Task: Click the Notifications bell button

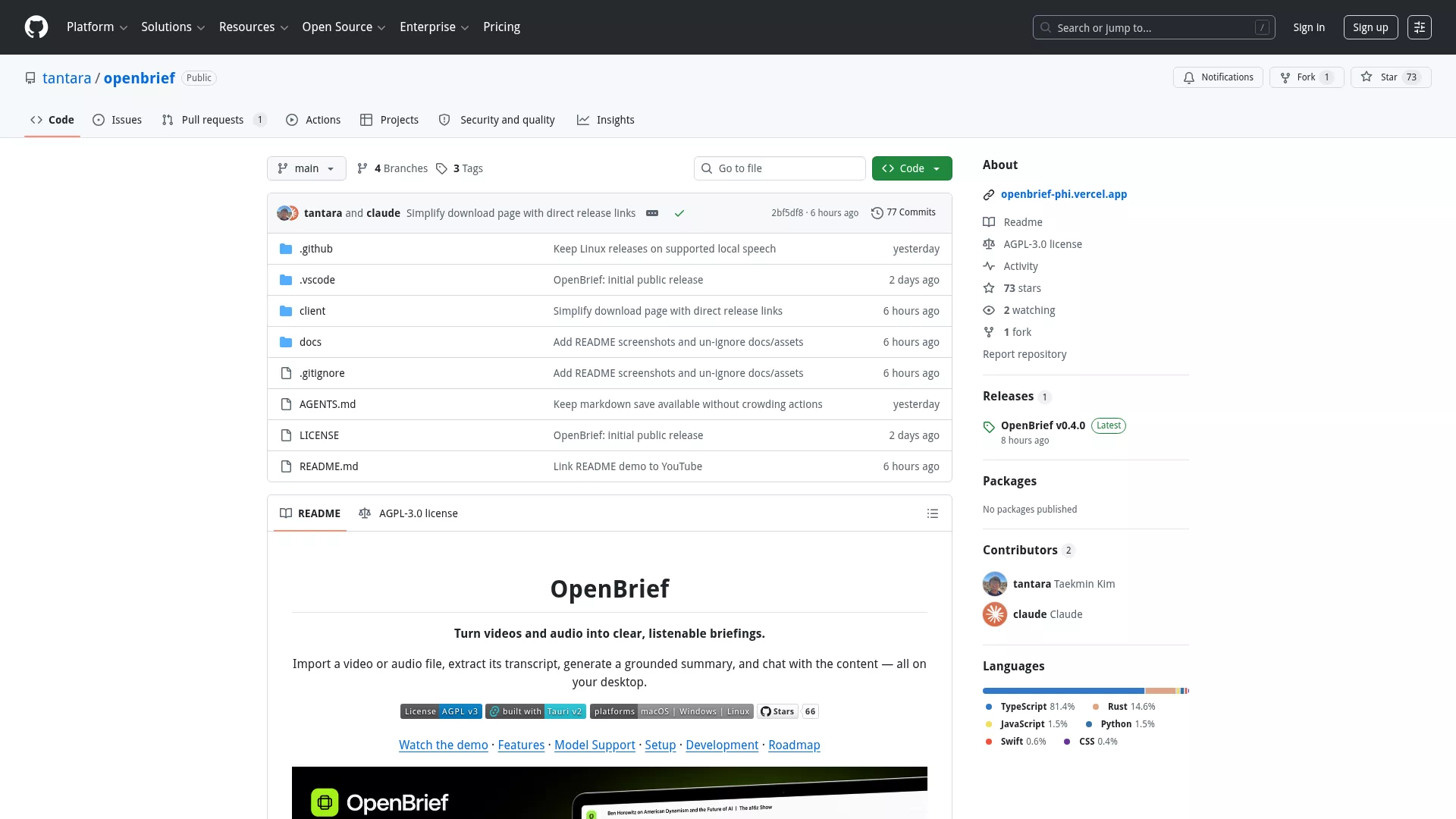Action: coord(1218,77)
